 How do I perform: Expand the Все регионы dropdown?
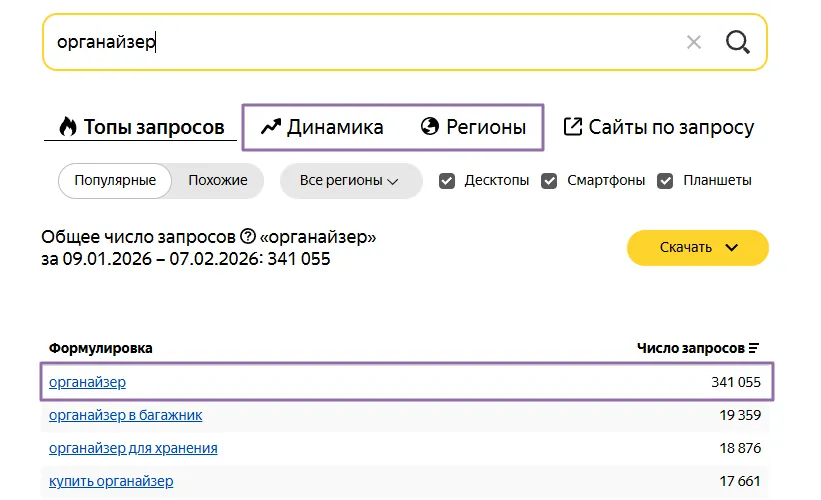[350, 181]
